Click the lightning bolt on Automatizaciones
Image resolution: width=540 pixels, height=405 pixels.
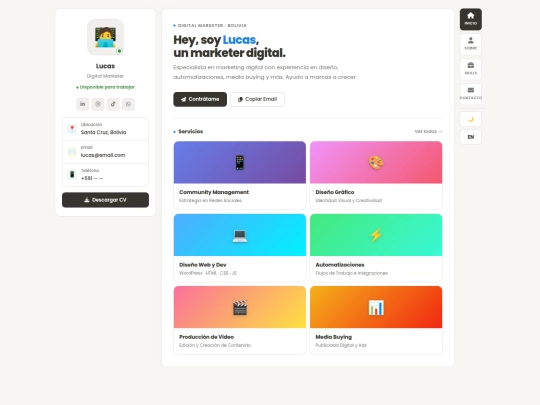pos(376,235)
